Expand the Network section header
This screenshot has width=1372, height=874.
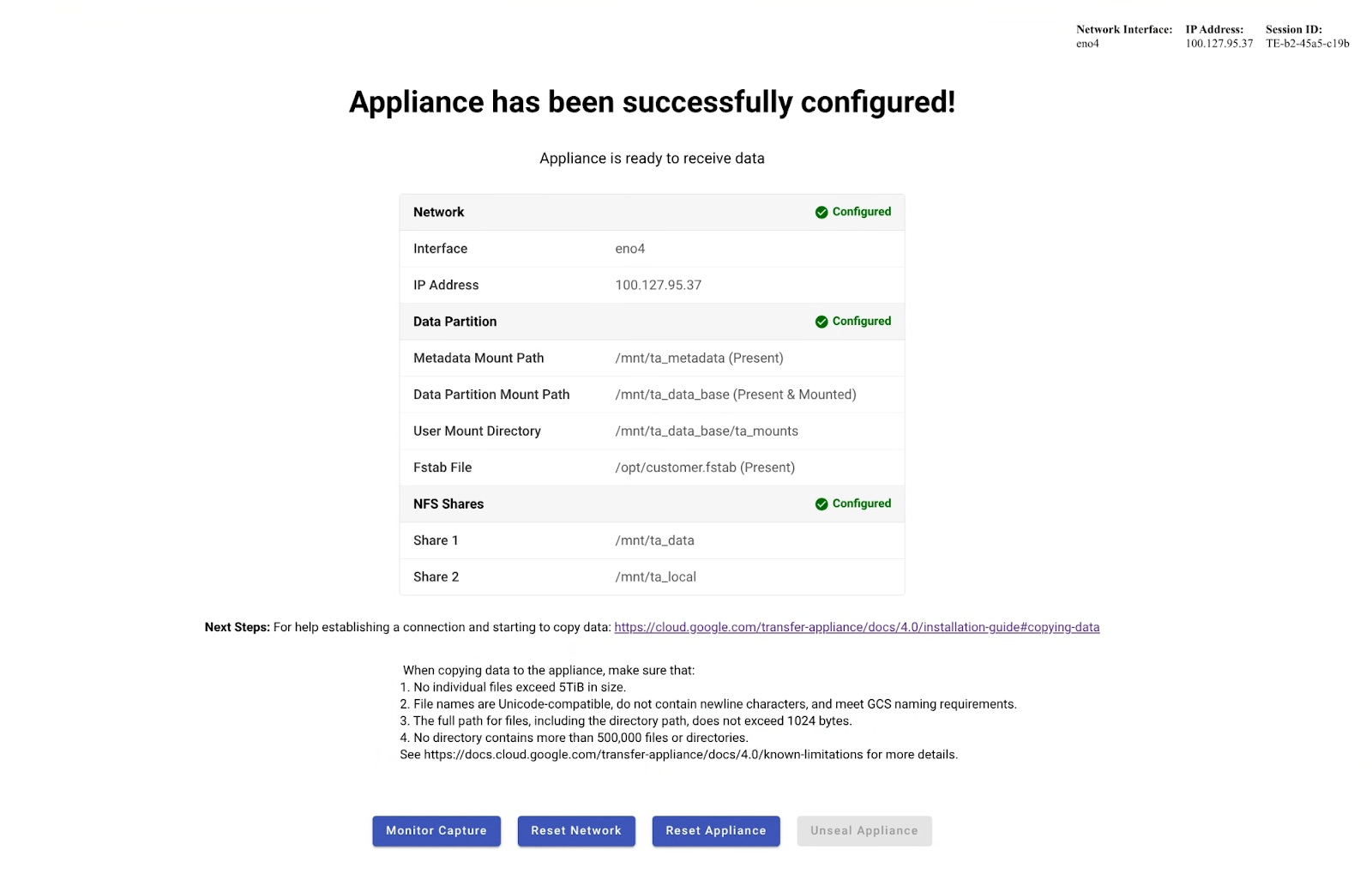438,212
